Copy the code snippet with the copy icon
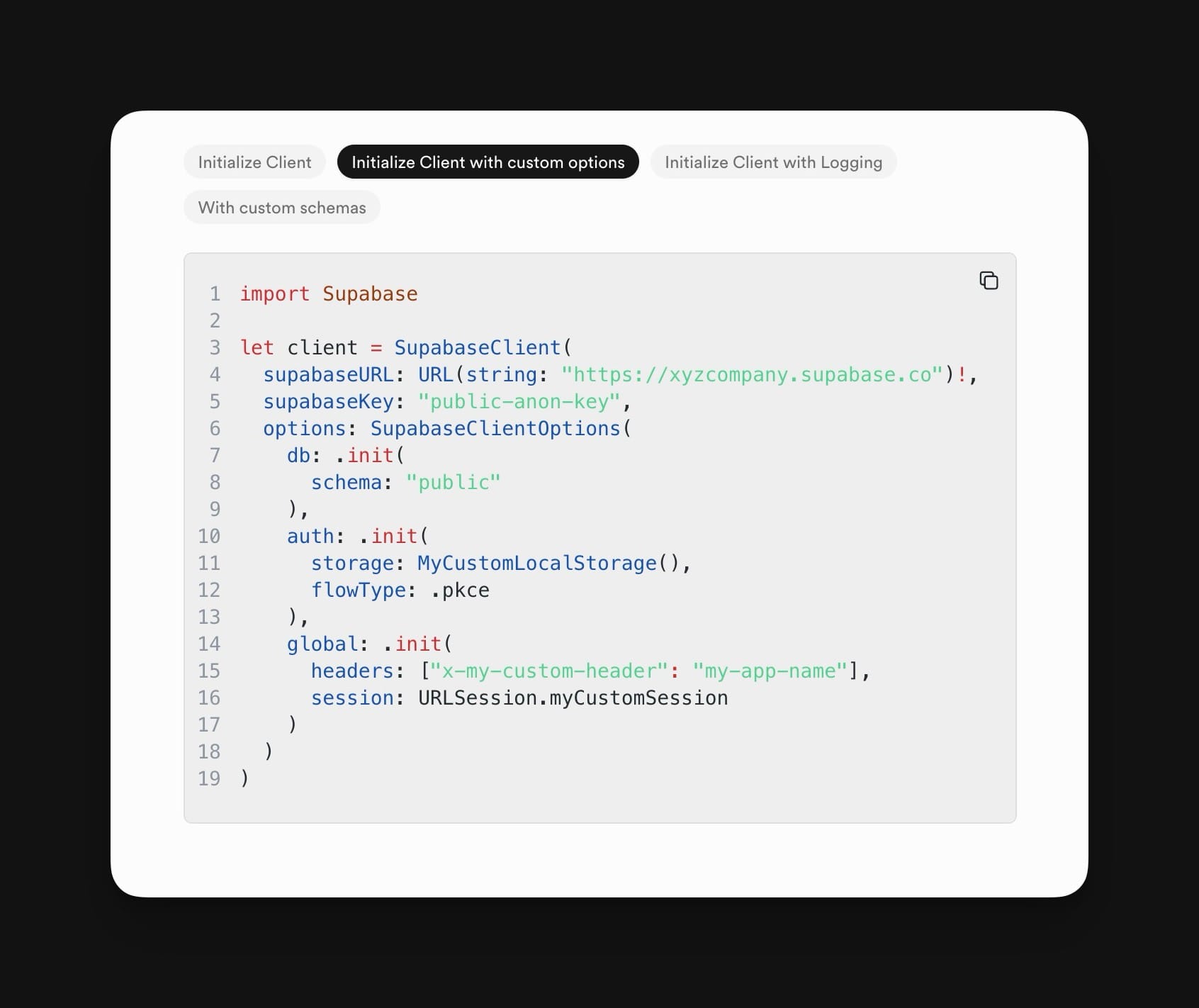 (x=989, y=281)
